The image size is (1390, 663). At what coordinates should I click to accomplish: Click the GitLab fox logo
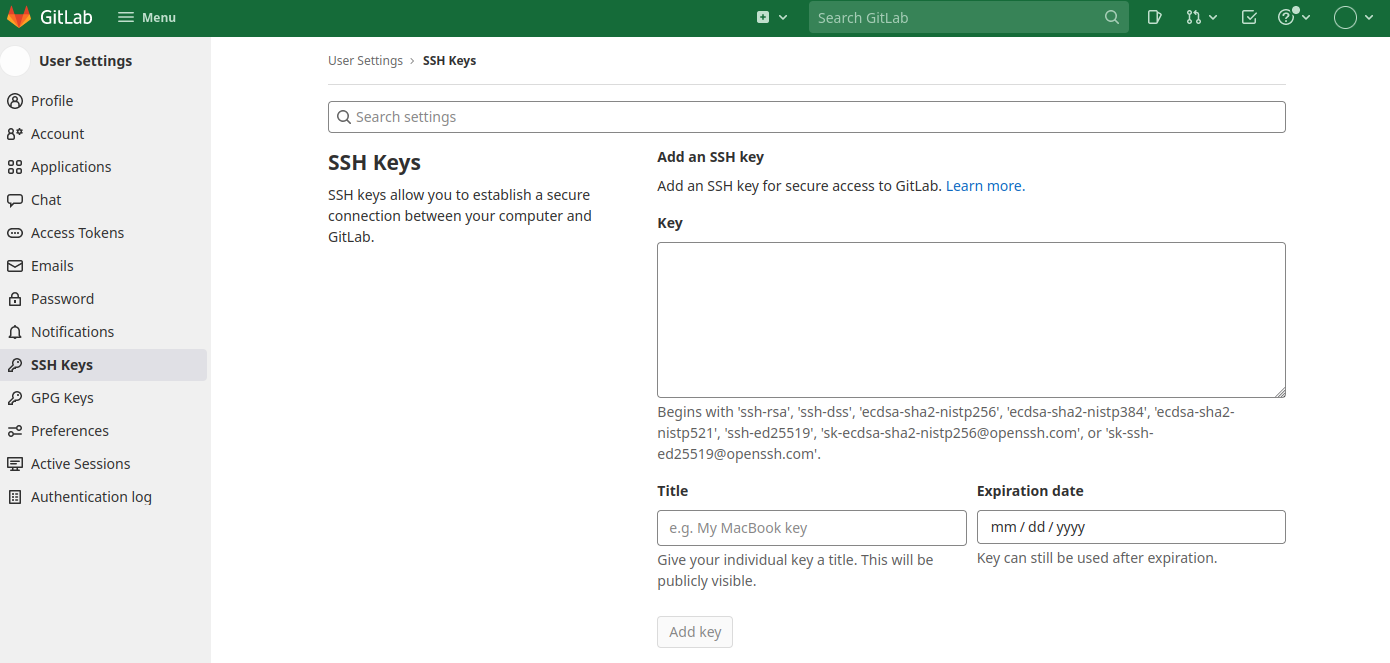tap(19, 18)
